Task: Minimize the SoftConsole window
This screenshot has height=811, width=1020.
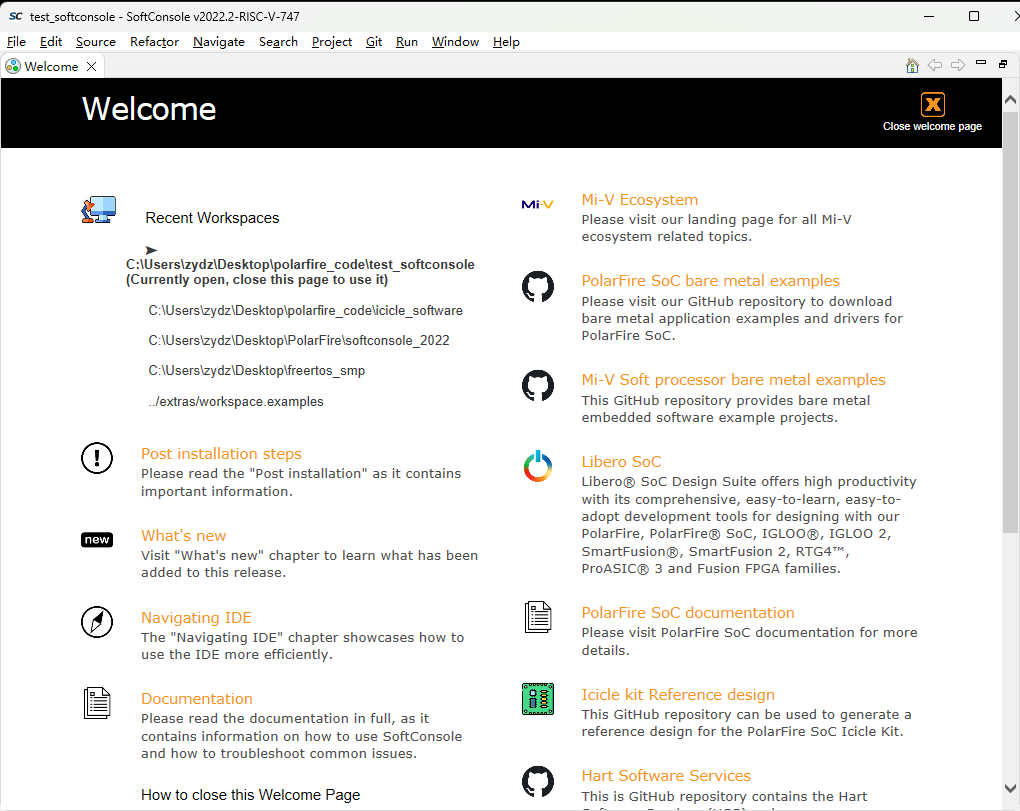Action: click(929, 16)
